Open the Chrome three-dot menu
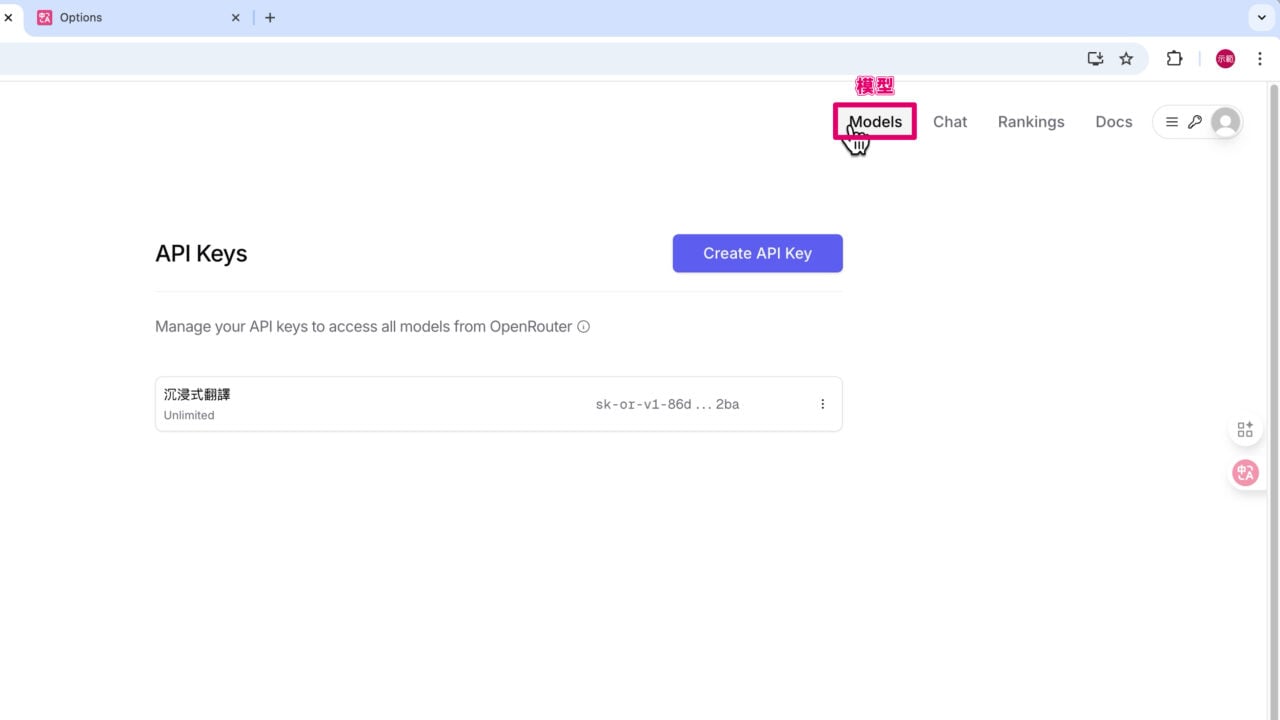 [1260, 59]
